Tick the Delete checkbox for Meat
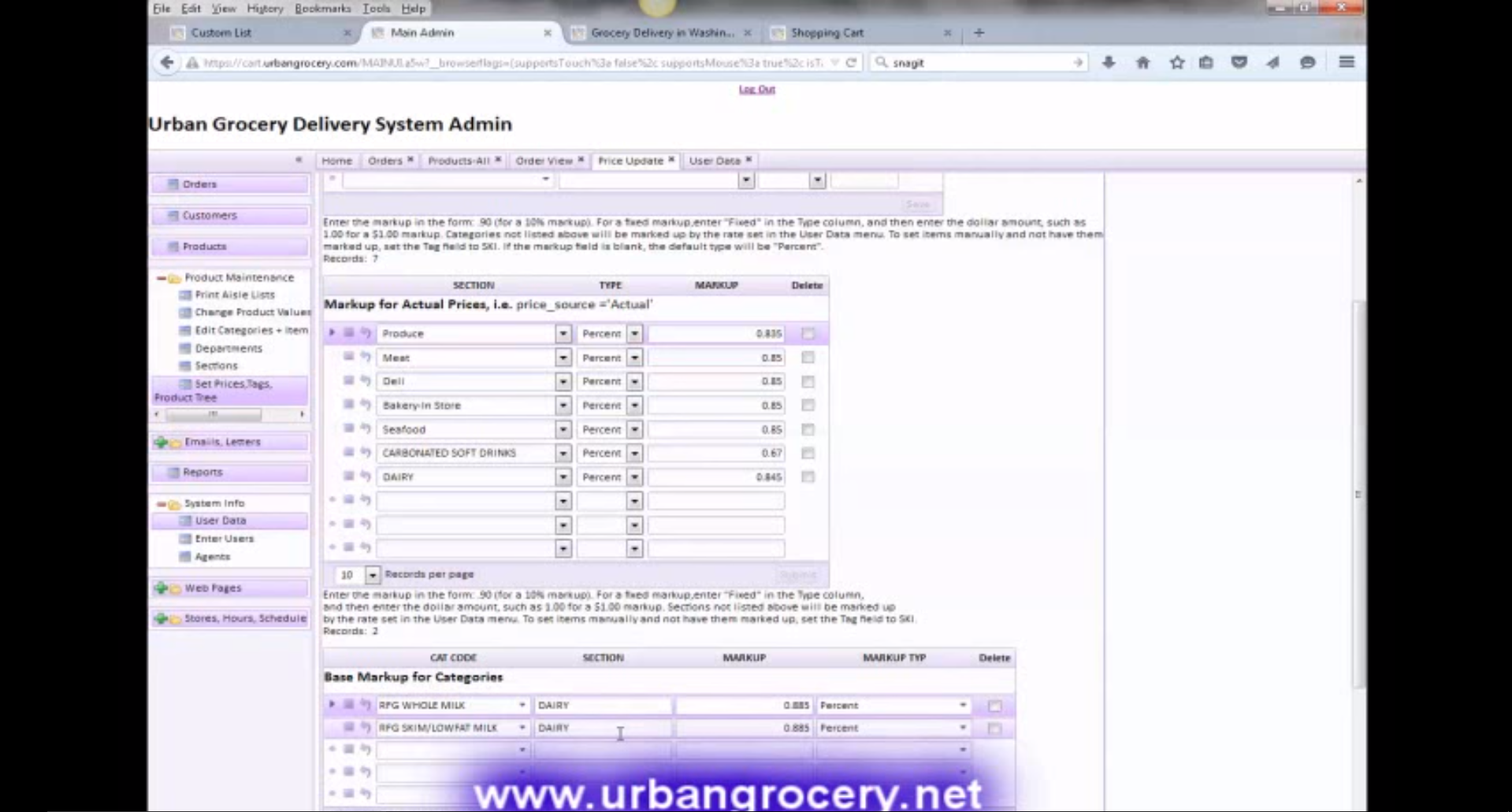This screenshot has height=812, width=1512. (808, 358)
